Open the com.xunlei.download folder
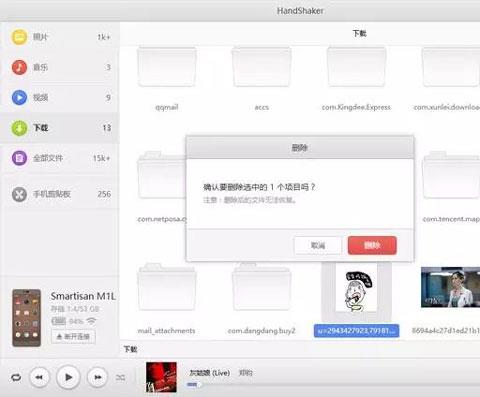 (x=451, y=68)
